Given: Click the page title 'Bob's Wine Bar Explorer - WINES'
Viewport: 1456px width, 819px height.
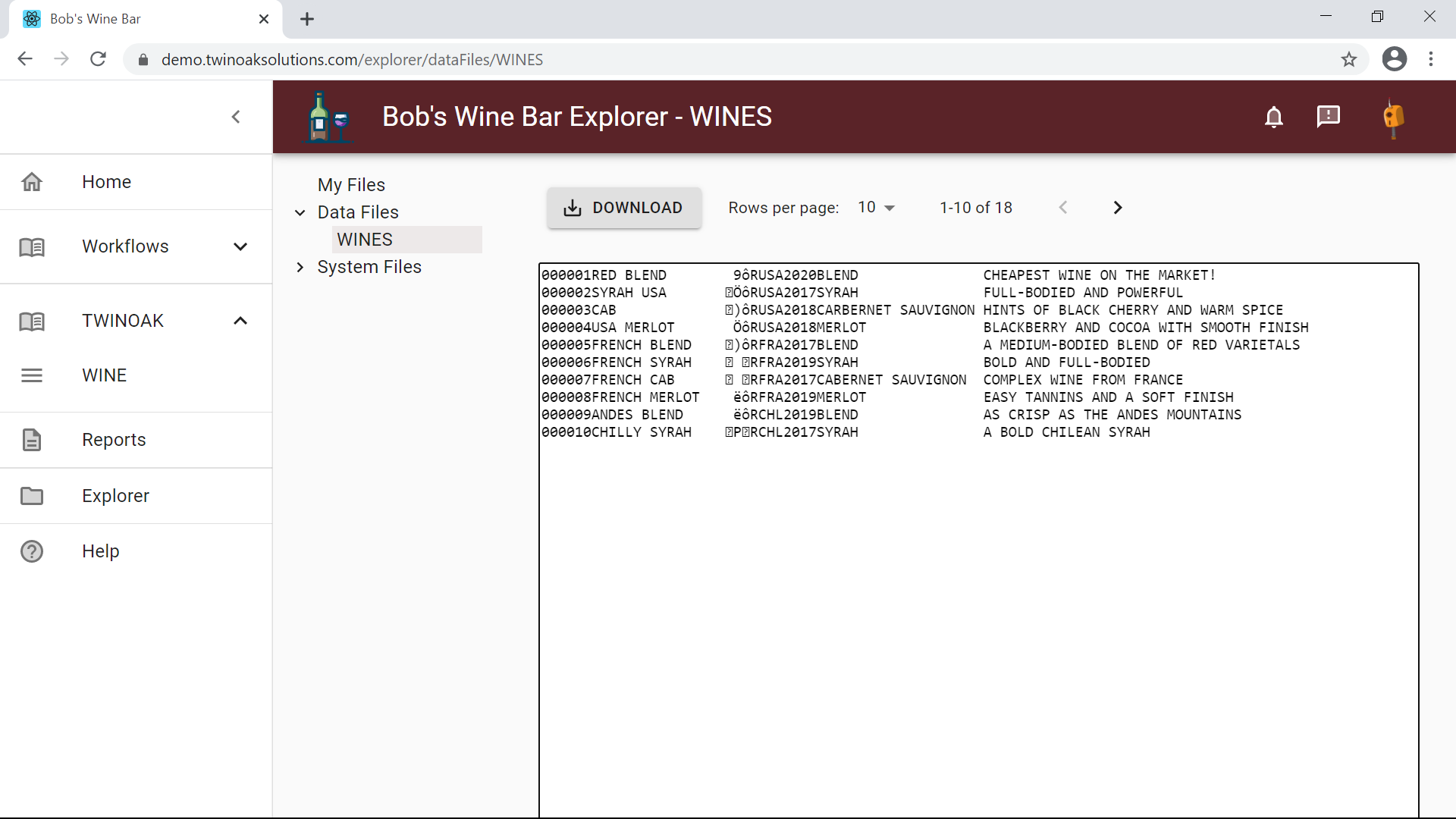Looking at the screenshot, I should click(577, 117).
